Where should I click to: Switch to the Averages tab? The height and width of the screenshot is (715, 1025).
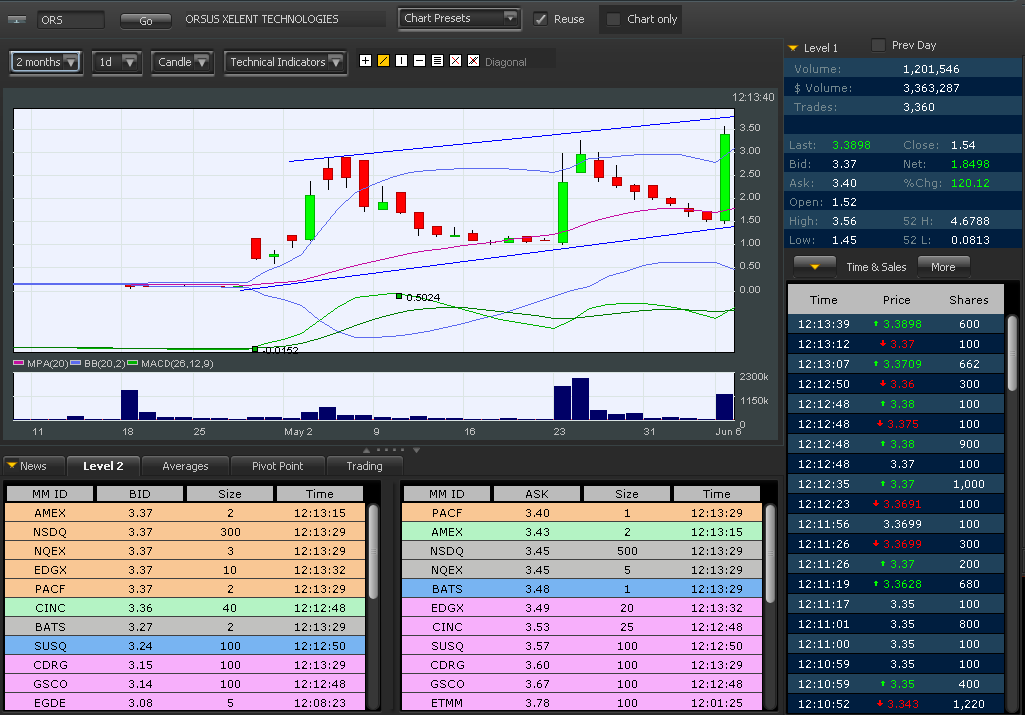[185, 466]
